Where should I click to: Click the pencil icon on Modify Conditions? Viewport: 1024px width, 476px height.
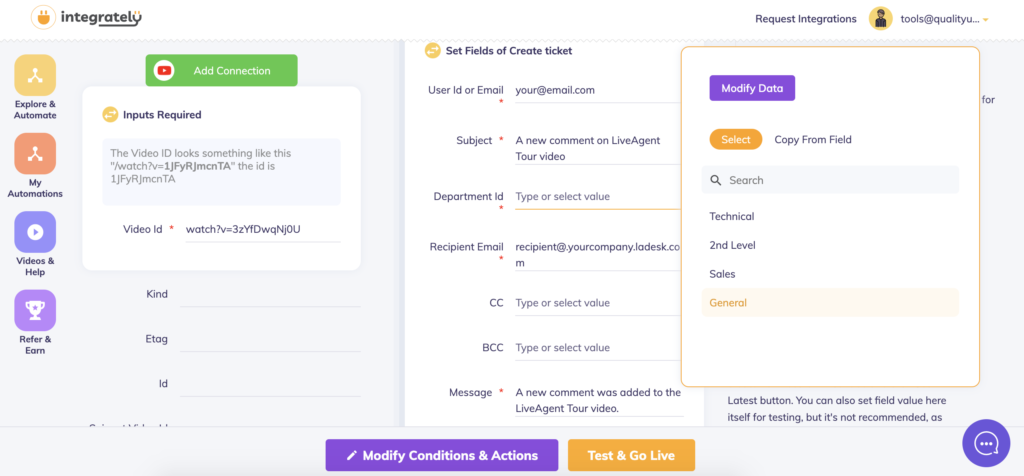point(351,456)
